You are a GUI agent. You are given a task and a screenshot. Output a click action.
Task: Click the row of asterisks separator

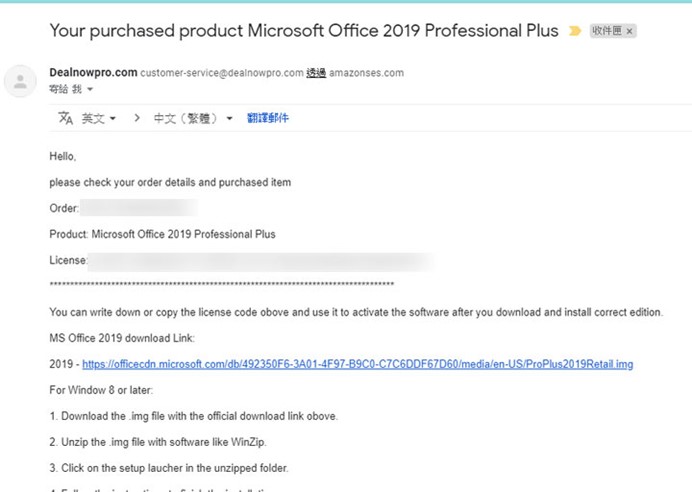(x=221, y=286)
